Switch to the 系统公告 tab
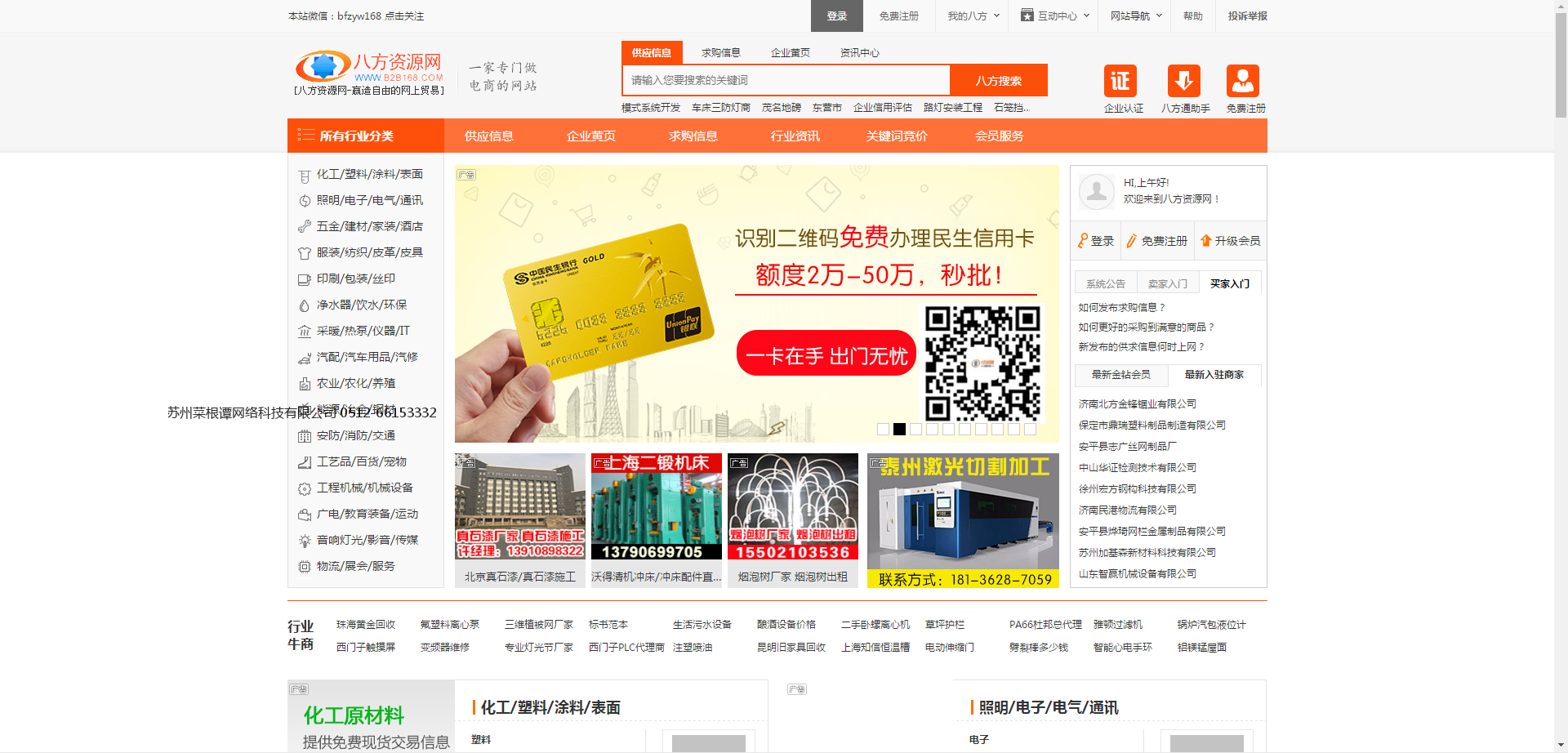The image size is (1568, 753). pyautogui.click(x=1106, y=283)
